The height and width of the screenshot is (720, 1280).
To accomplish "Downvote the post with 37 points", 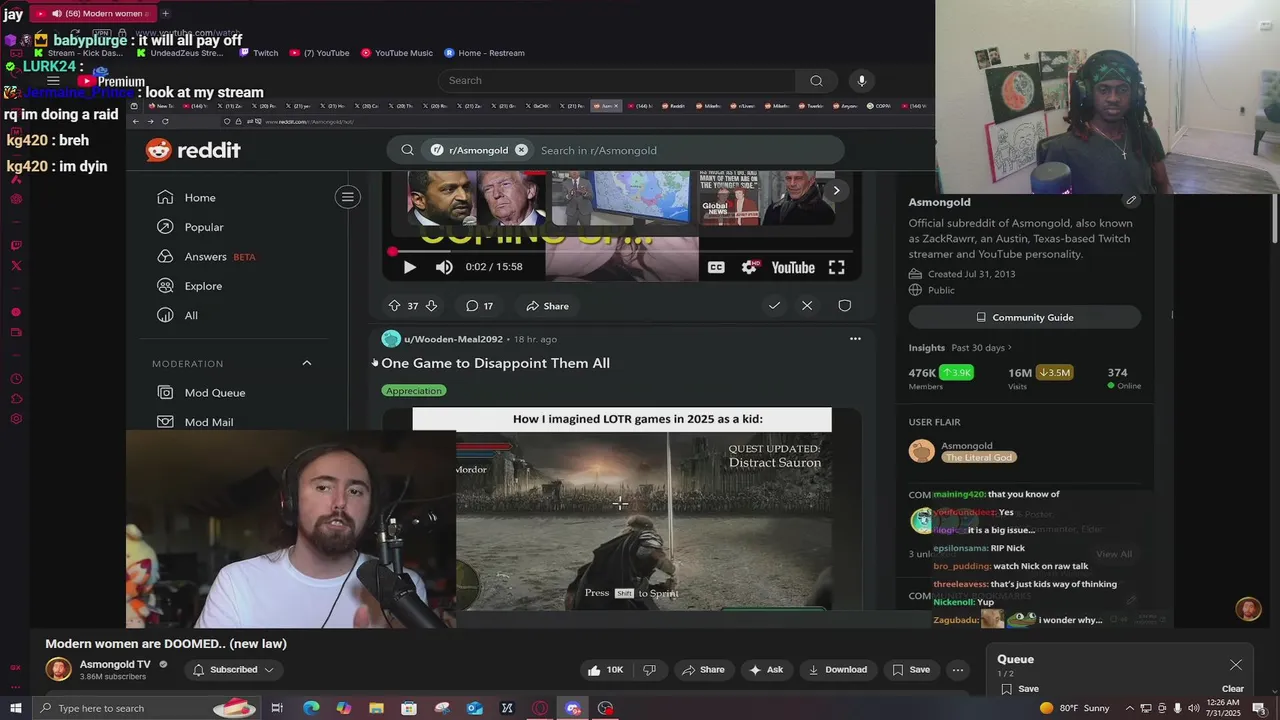I will (x=431, y=306).
